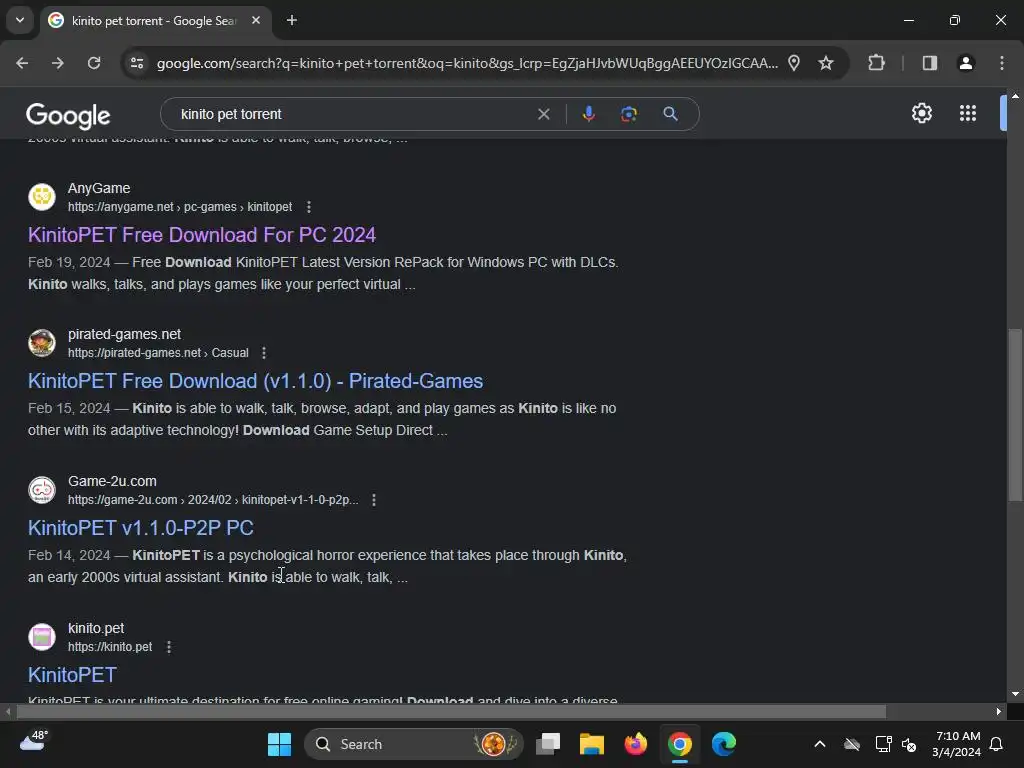Click the location pin icon in address bar
This screenshot has height=768, width=1024.
[794, 63]
